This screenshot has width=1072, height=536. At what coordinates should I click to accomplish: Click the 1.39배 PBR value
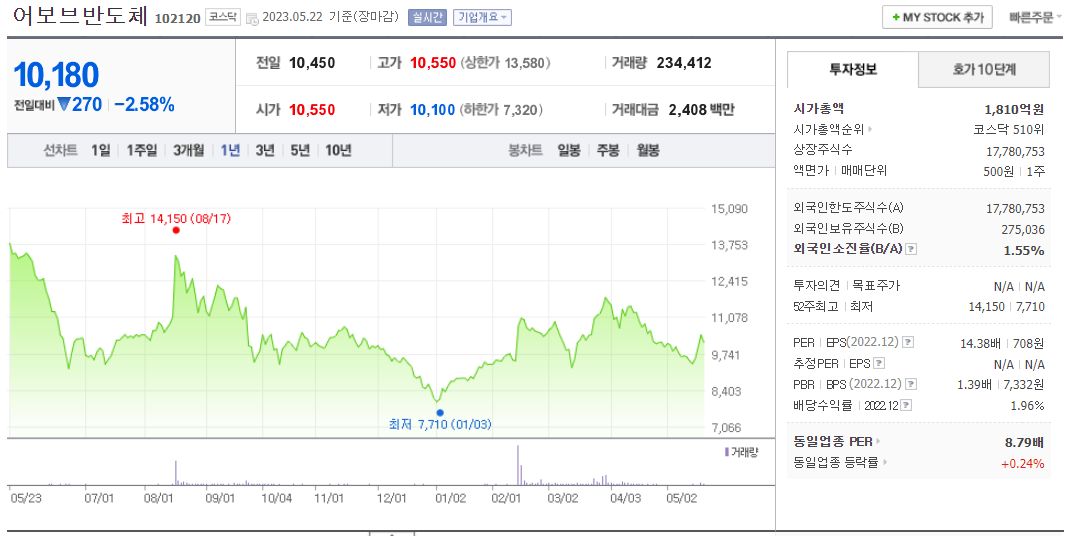tap(974, 384)
